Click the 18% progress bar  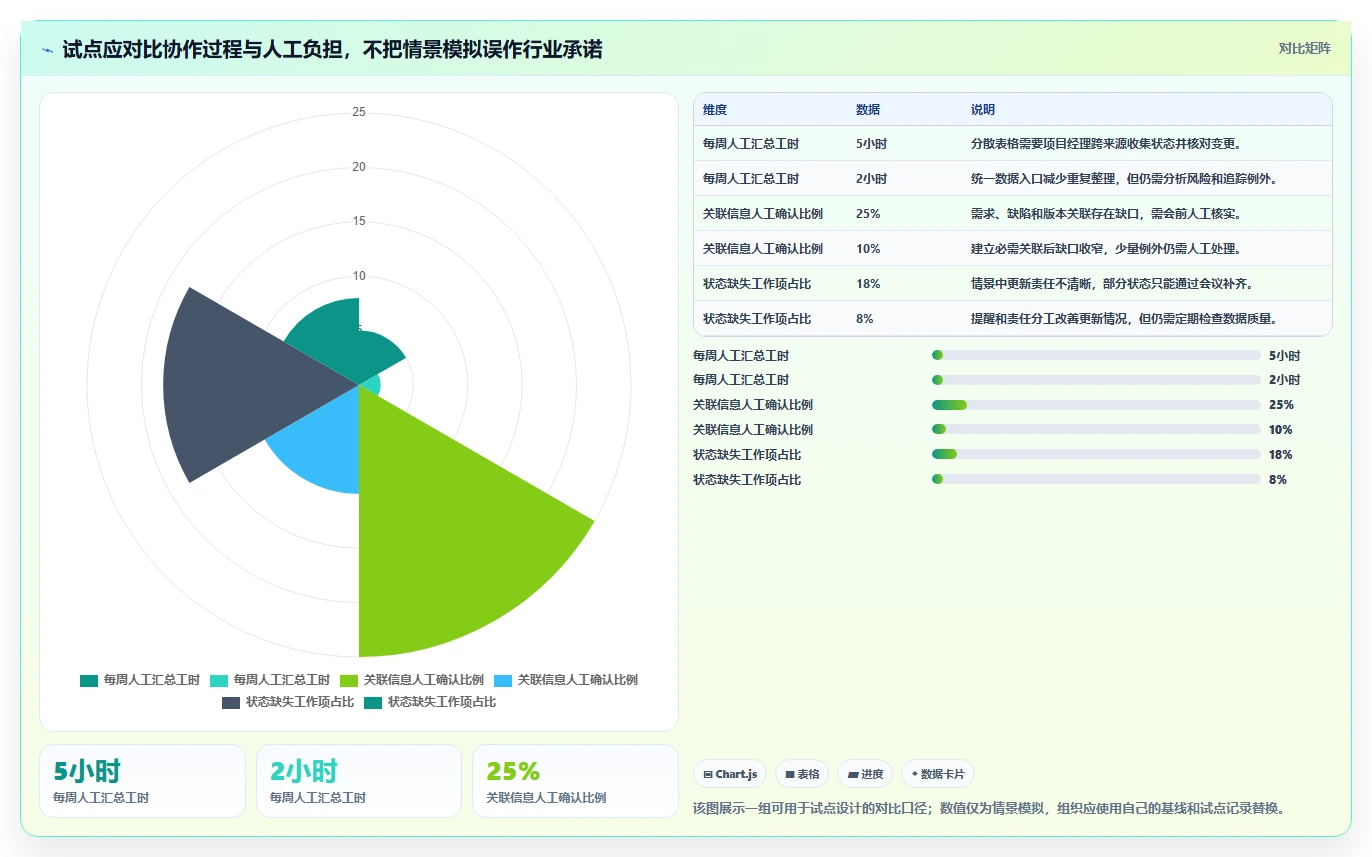(1096, 455)
